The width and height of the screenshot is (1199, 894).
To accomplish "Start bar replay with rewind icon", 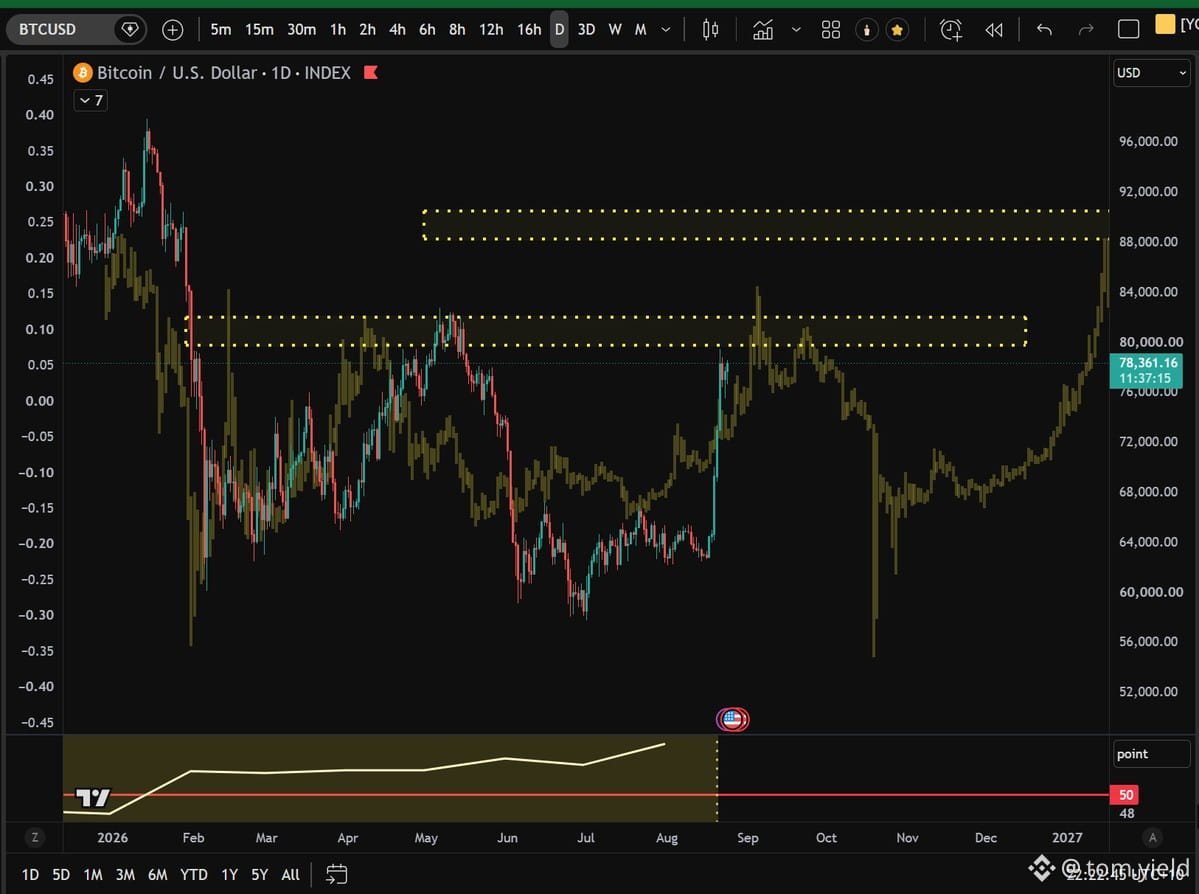I will click(x=993, y=30).
